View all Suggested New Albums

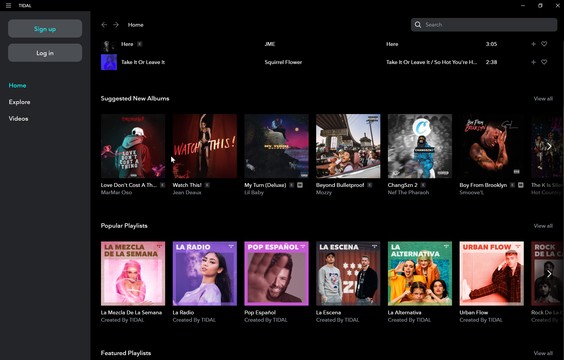coord(543,99)
